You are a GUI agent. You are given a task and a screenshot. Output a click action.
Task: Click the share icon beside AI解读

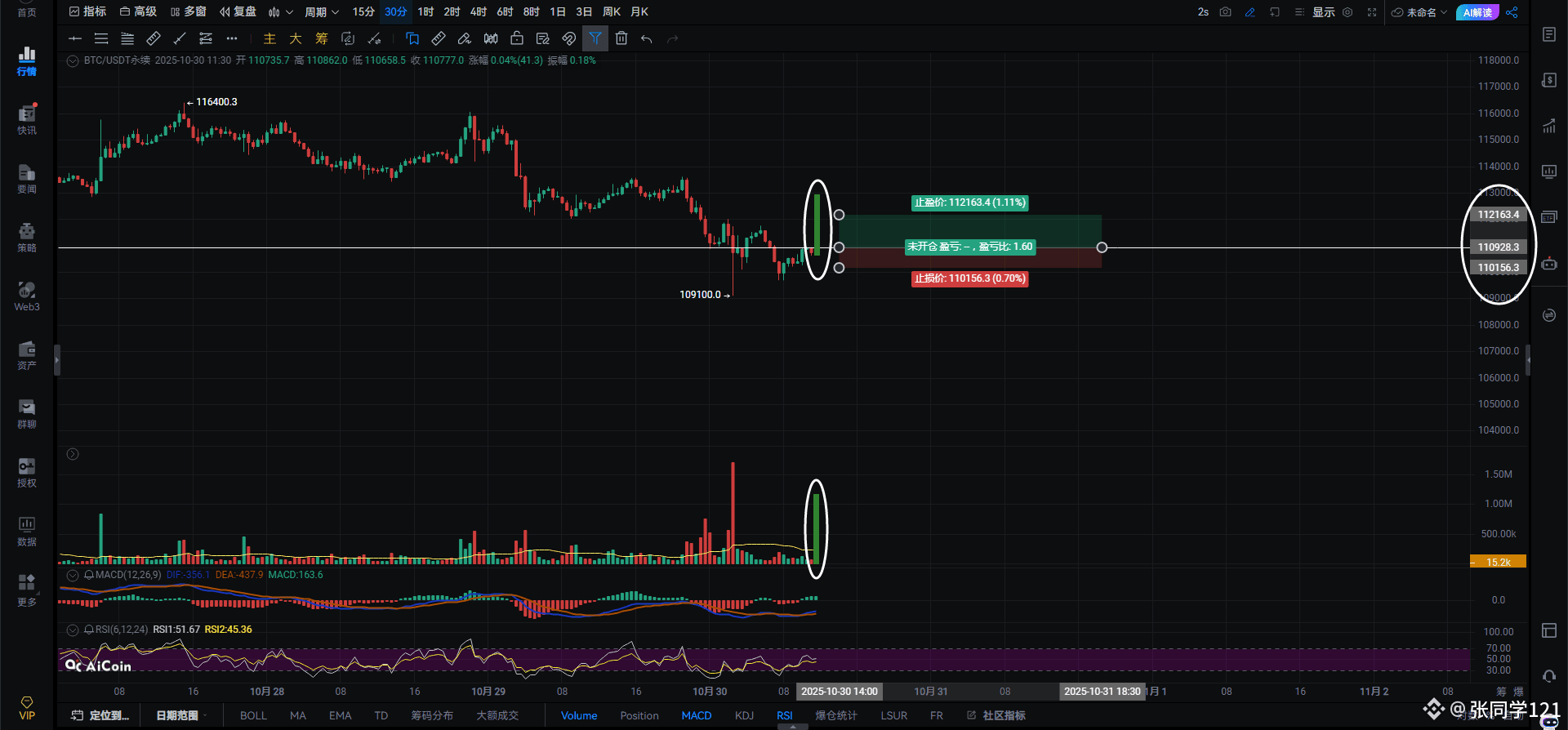[x=1512, y=12]
